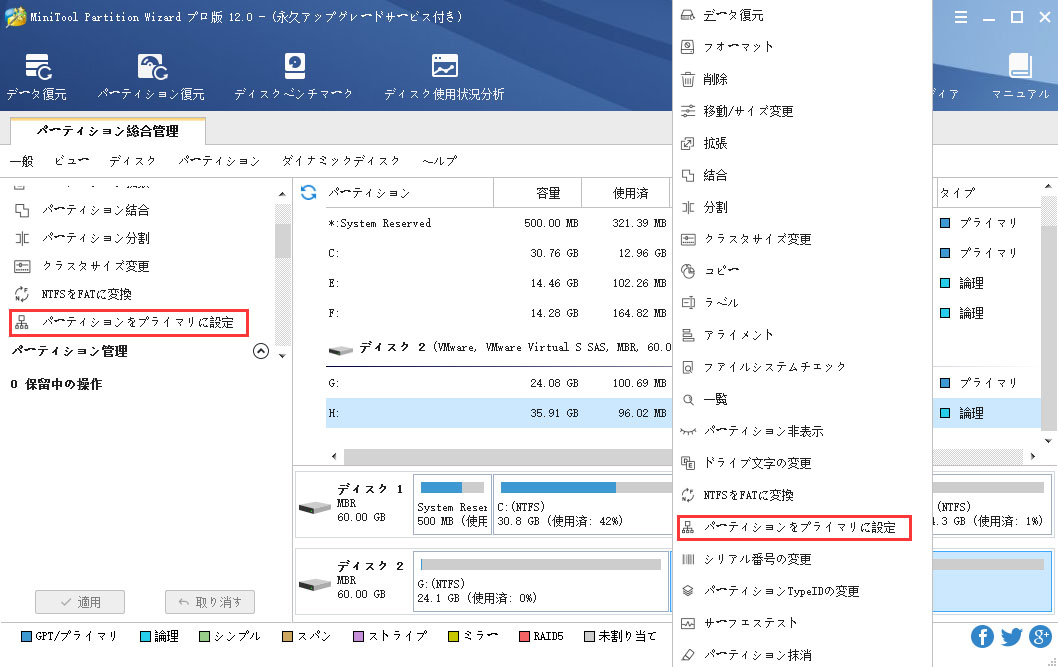Click the データ復元 toolbar icon
The height and width of the screenshot is (667, 1058).
click(x=38, y=68)
